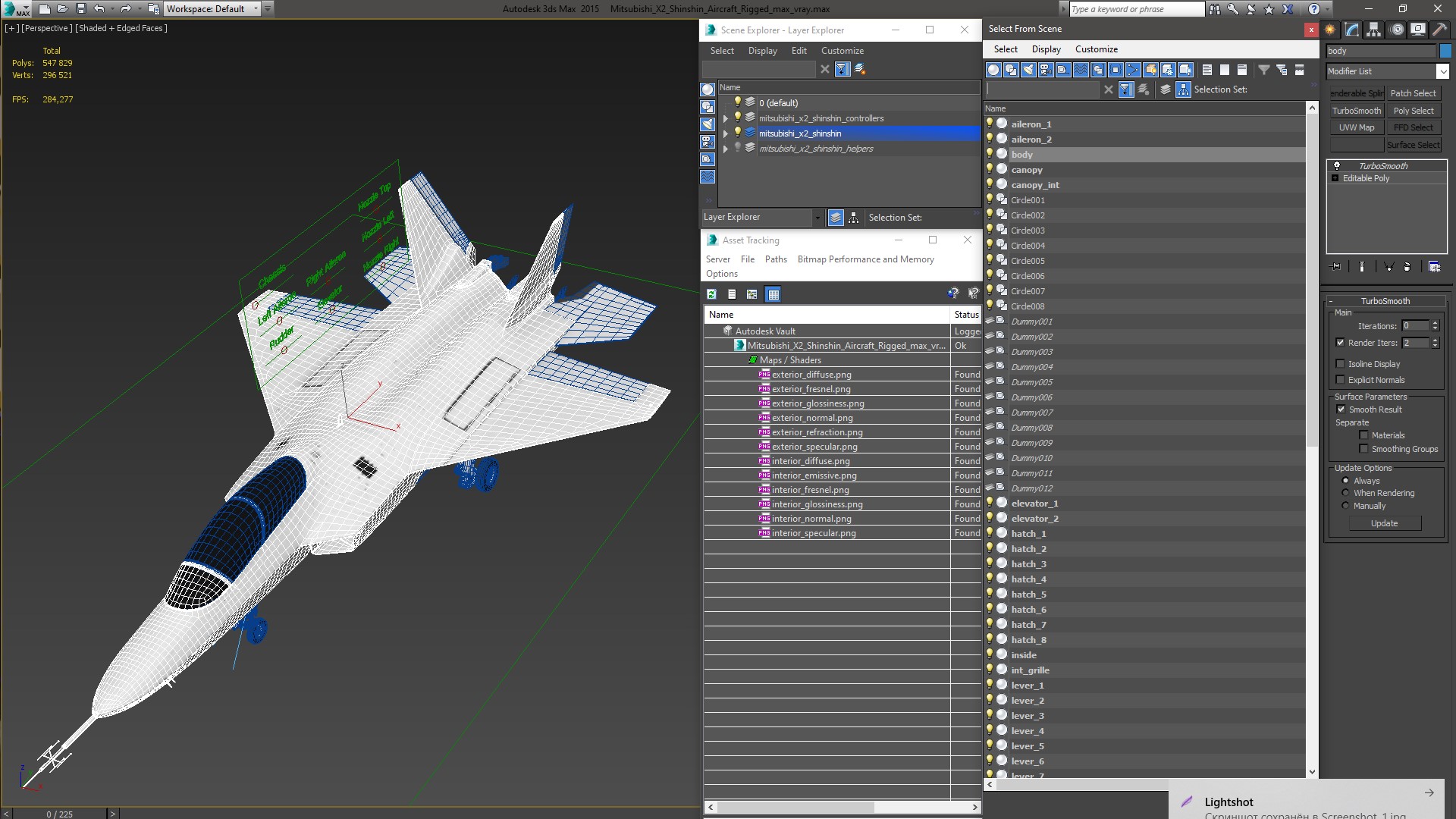The image size is (1456, 819).
Task: Select Always update option radio
Action: click(1345, 481)
